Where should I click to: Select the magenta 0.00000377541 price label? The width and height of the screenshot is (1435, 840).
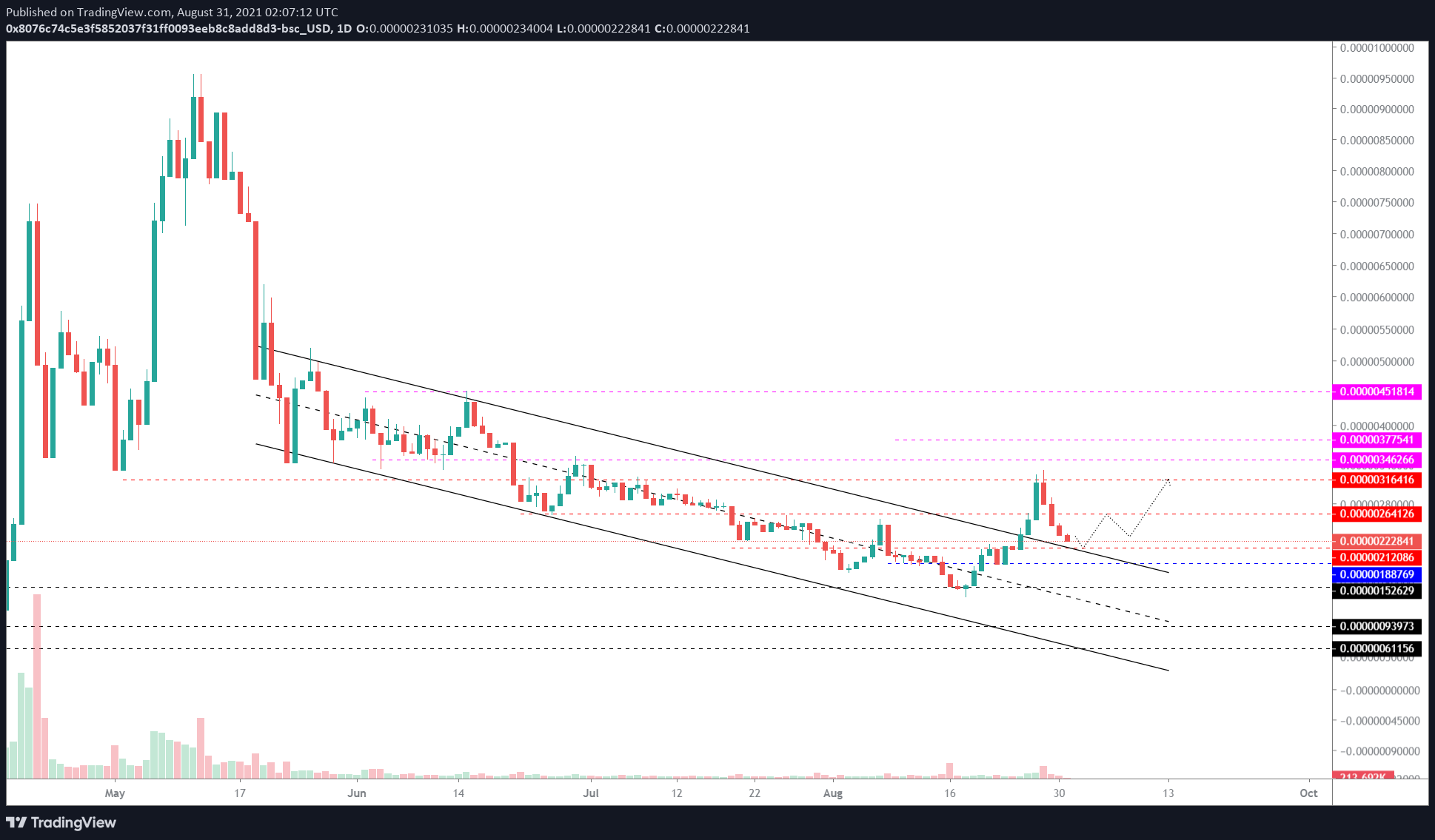1376,440
